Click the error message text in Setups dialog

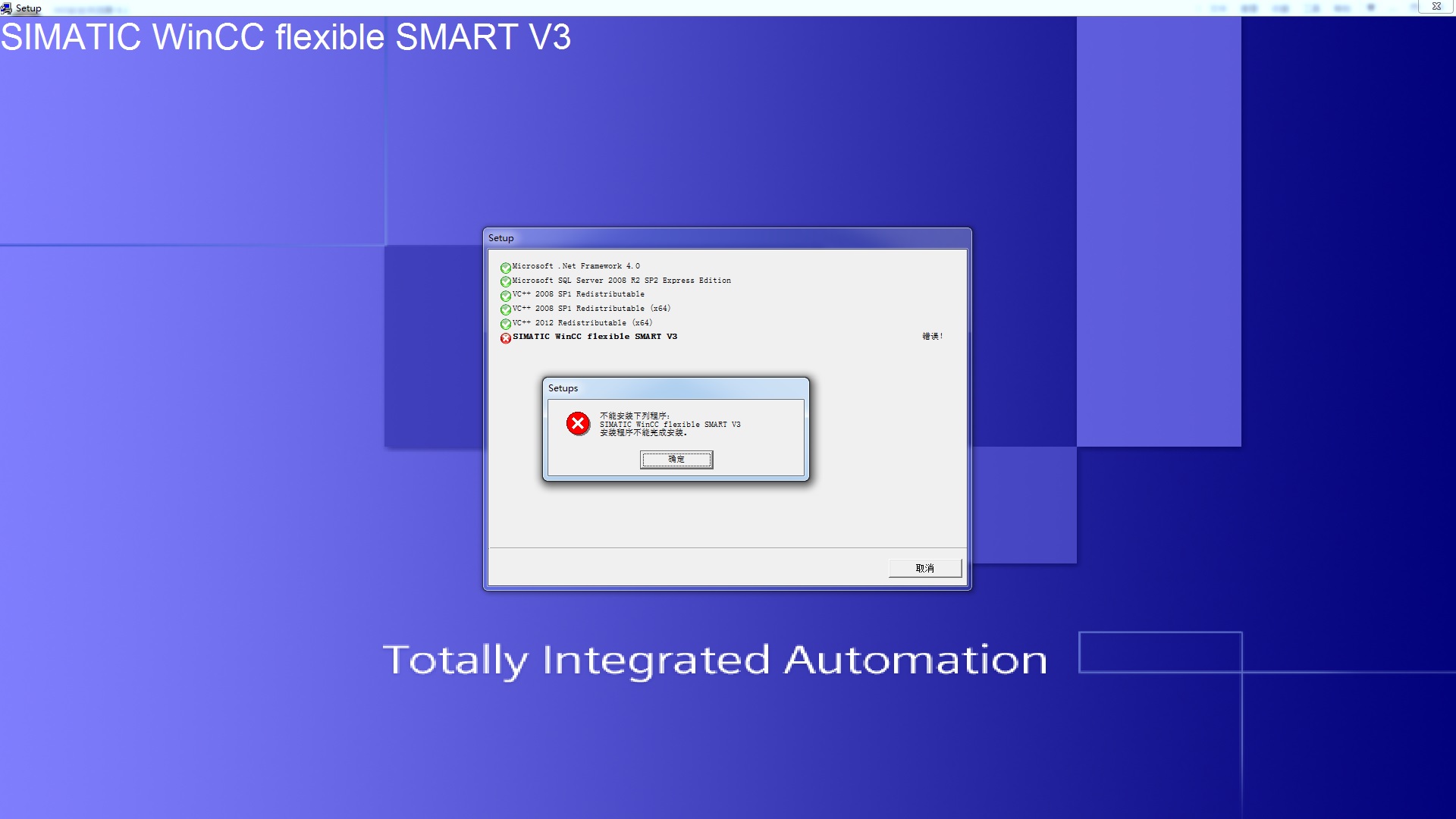point(670,424)
